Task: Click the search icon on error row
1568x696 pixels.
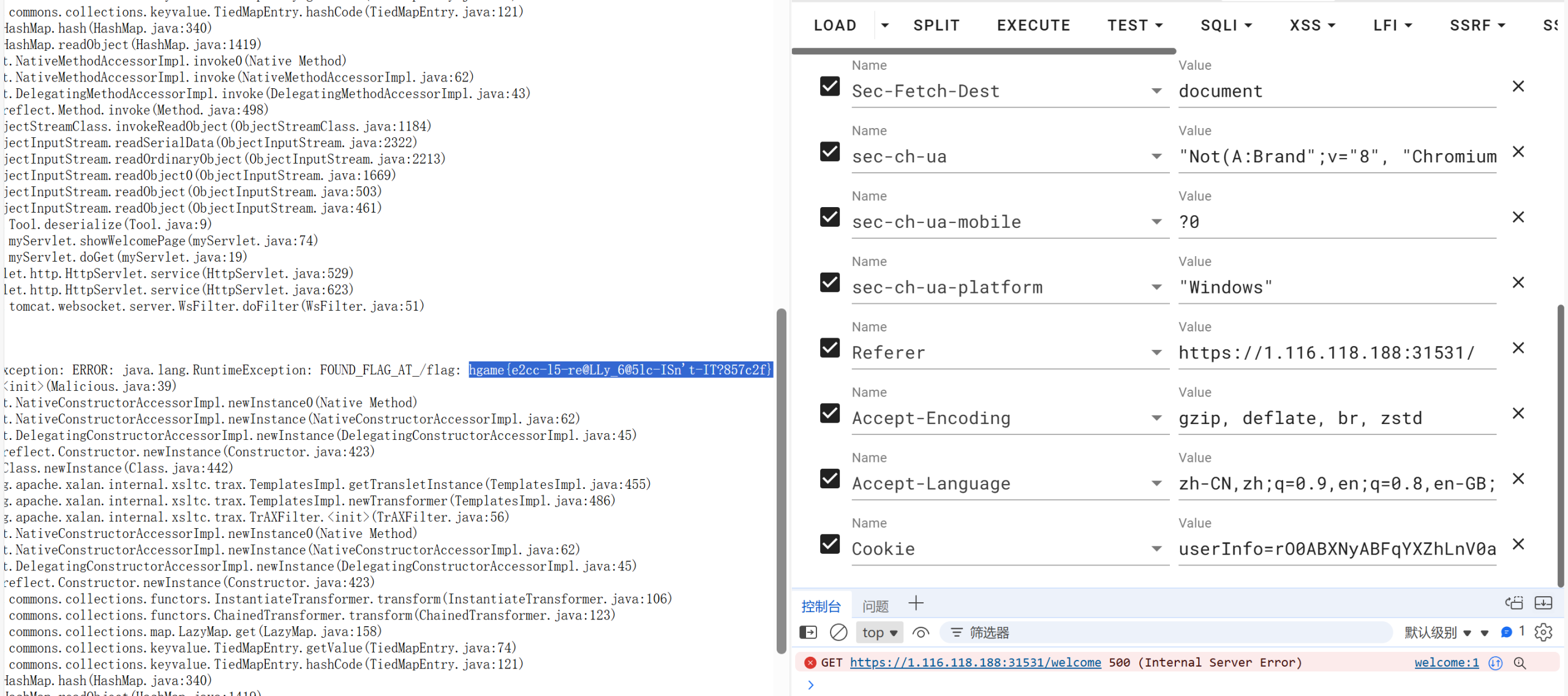Action: coord(1520,663)
